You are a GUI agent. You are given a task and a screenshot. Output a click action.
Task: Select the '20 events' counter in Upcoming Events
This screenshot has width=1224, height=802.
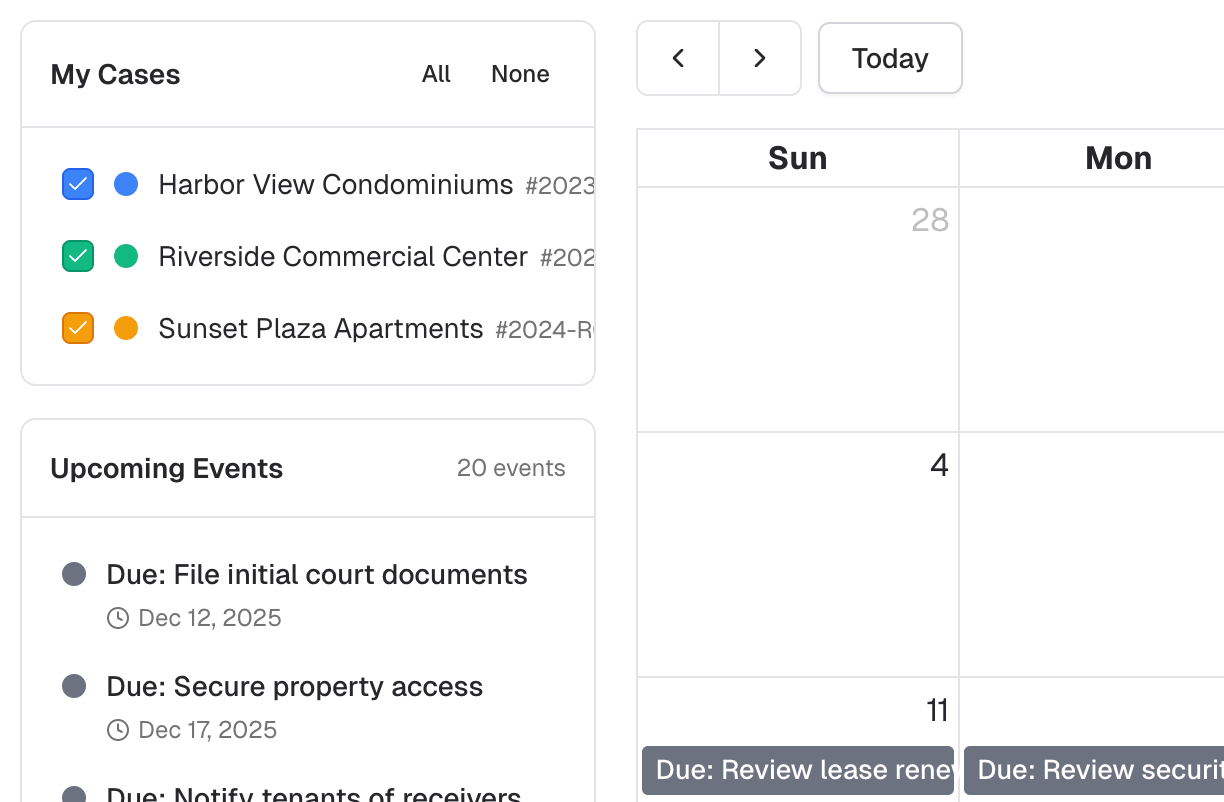point(511,468)
